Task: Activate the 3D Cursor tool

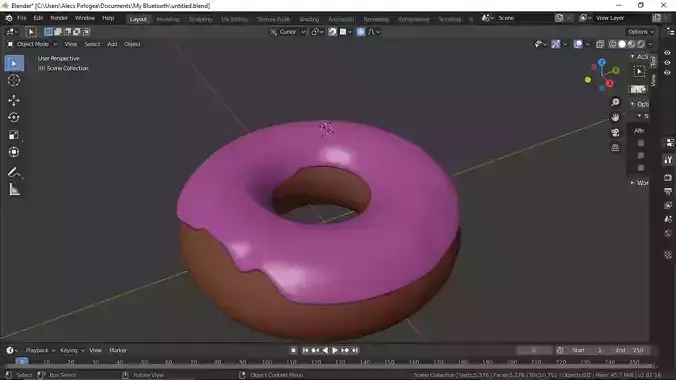Action: (x=14, y=81)
